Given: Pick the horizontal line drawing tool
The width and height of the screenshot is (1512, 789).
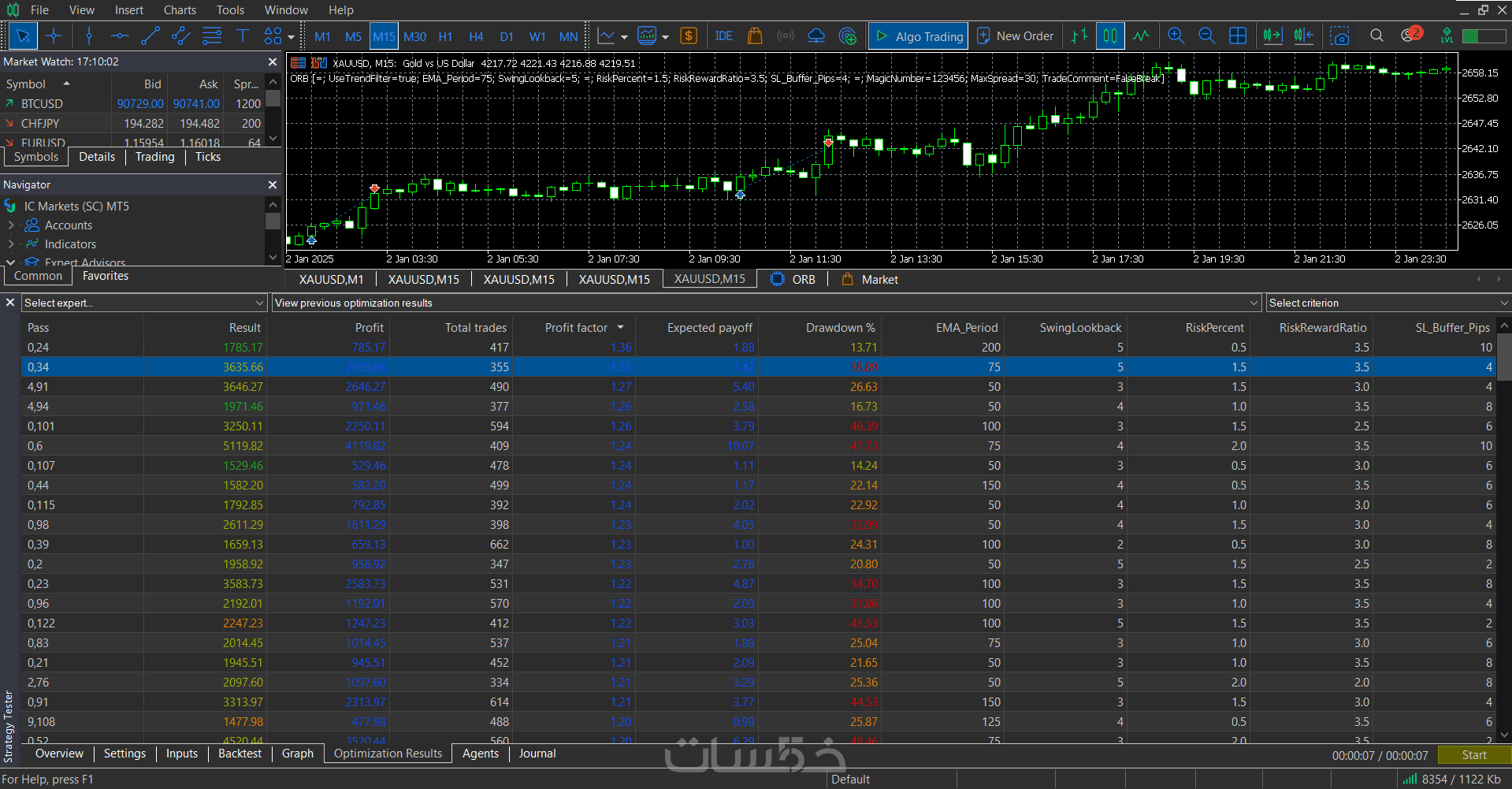Looking at the screenshot, I should tap(120, 36).
